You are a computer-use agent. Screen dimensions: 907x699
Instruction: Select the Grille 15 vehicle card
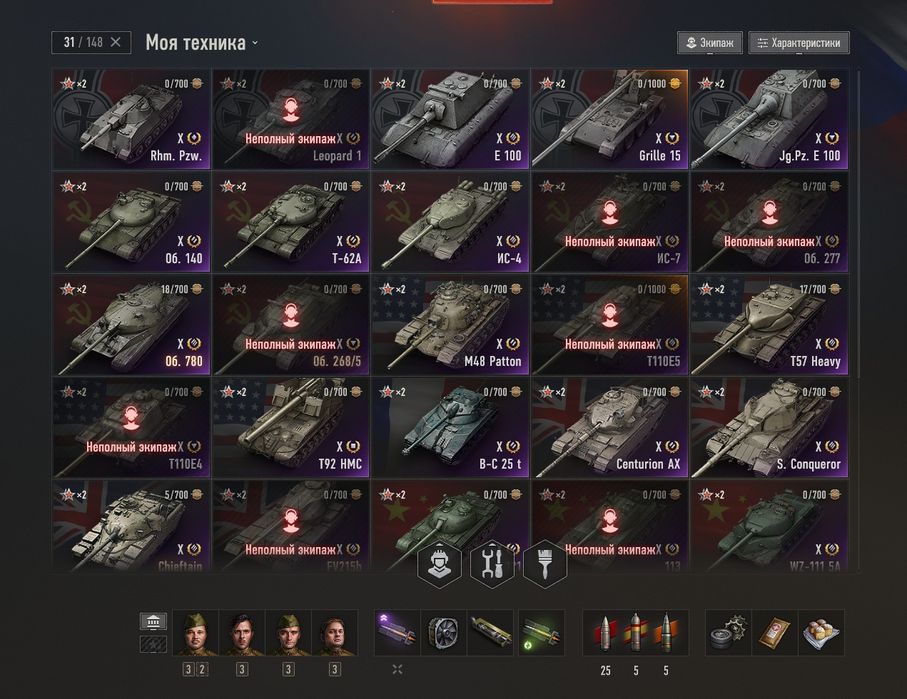point(610,119)
